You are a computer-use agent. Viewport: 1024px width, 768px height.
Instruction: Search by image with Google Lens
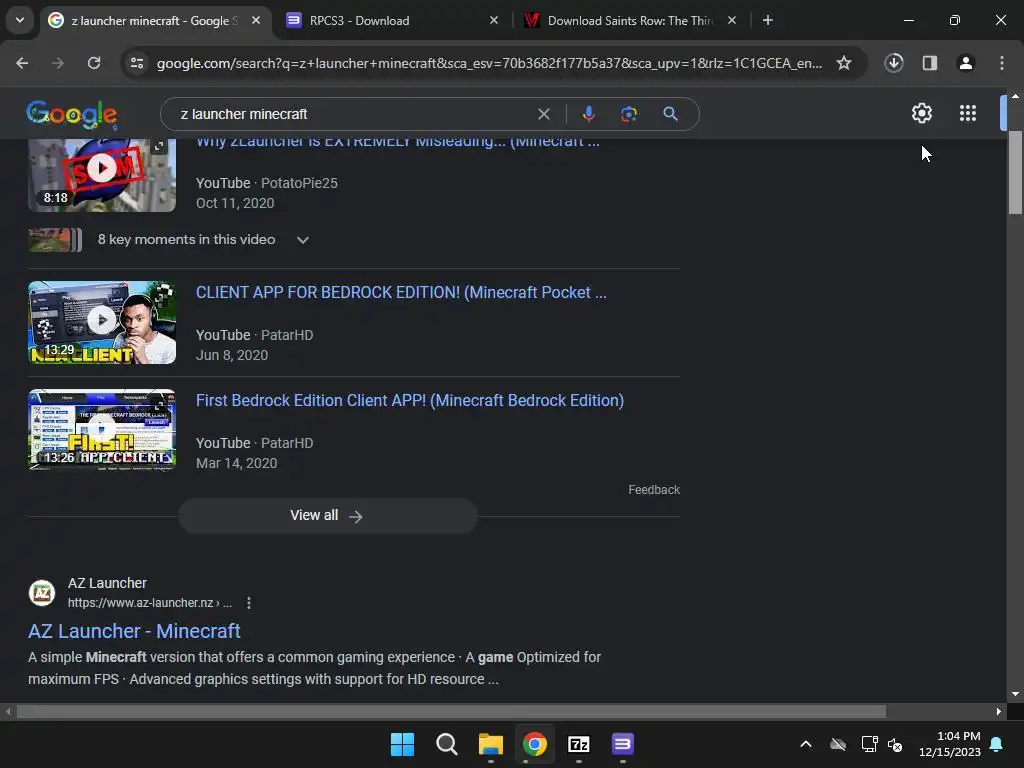click(x=628, y=114)
